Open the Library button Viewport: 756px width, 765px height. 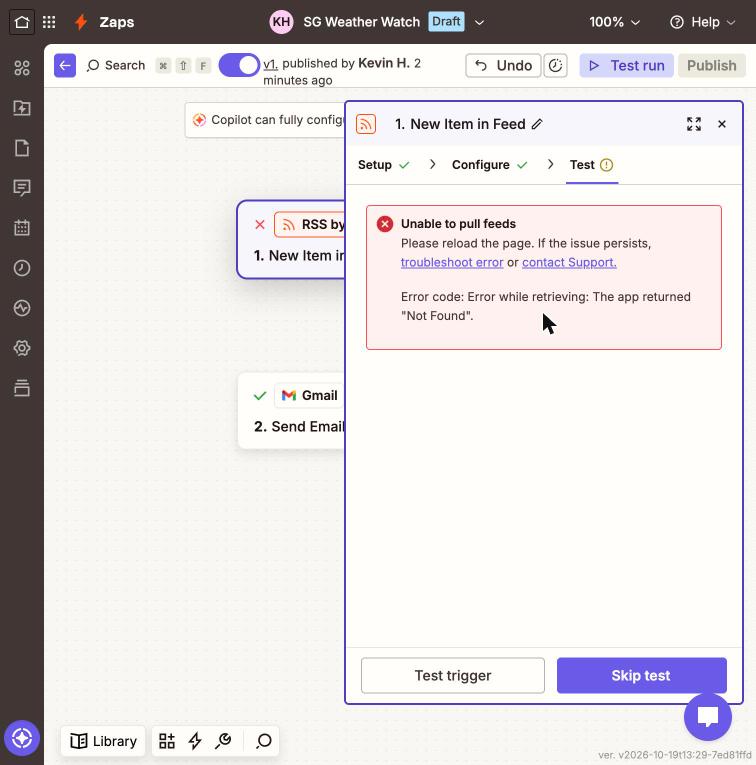[103, 741]
